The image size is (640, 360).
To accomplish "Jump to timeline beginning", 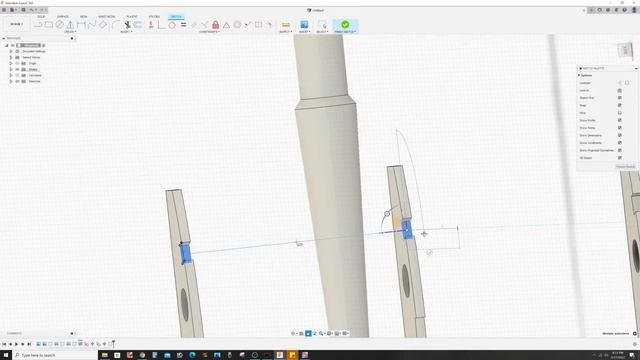I will click(x=4, y=344).
